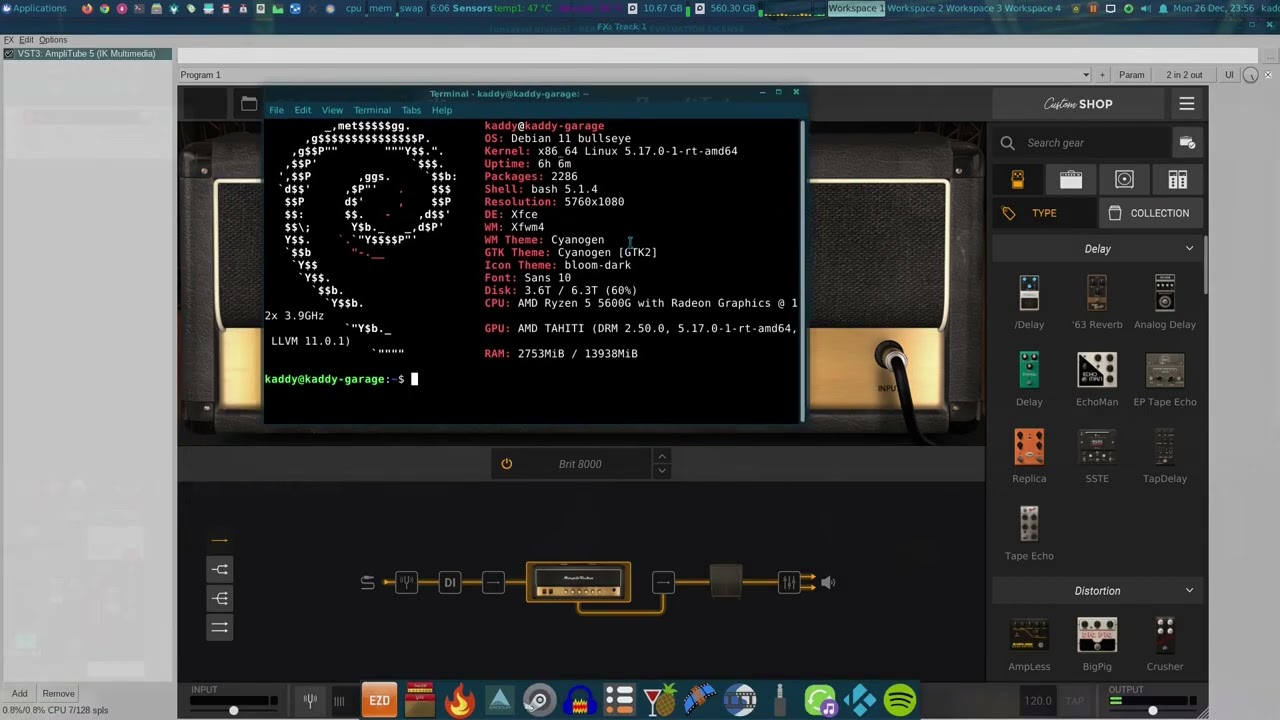Open the FX menu in plugin window
This screenshot has width=1280, height=720.
tap(8, 40)
